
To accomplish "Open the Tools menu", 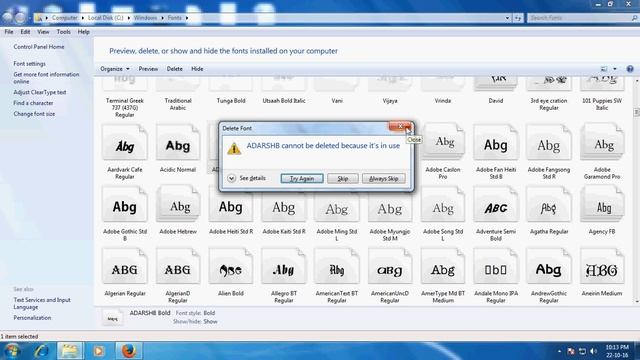I will pyautogui.click(x=63, y=32).
